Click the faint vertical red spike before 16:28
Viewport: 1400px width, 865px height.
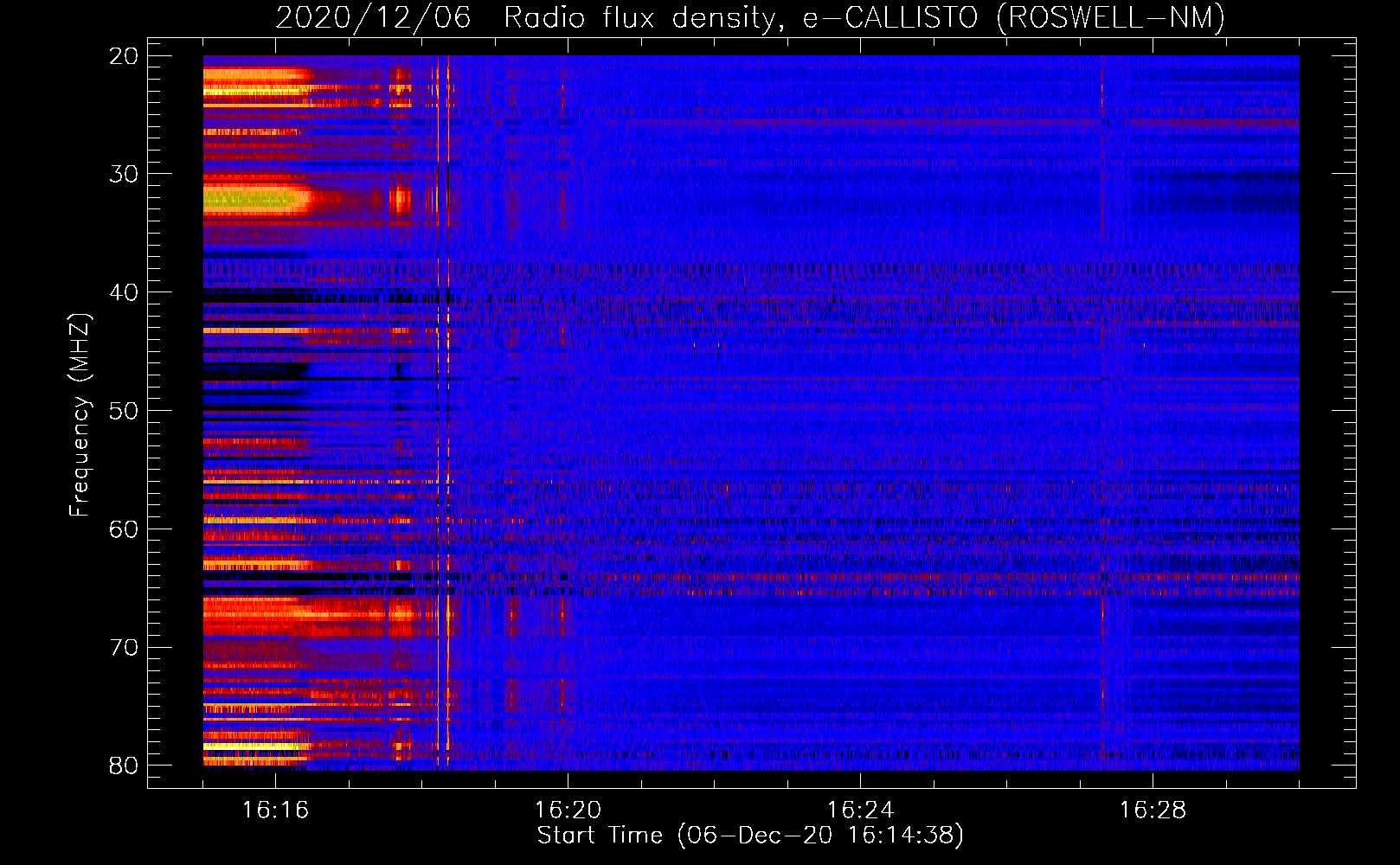pos(1101,413)
